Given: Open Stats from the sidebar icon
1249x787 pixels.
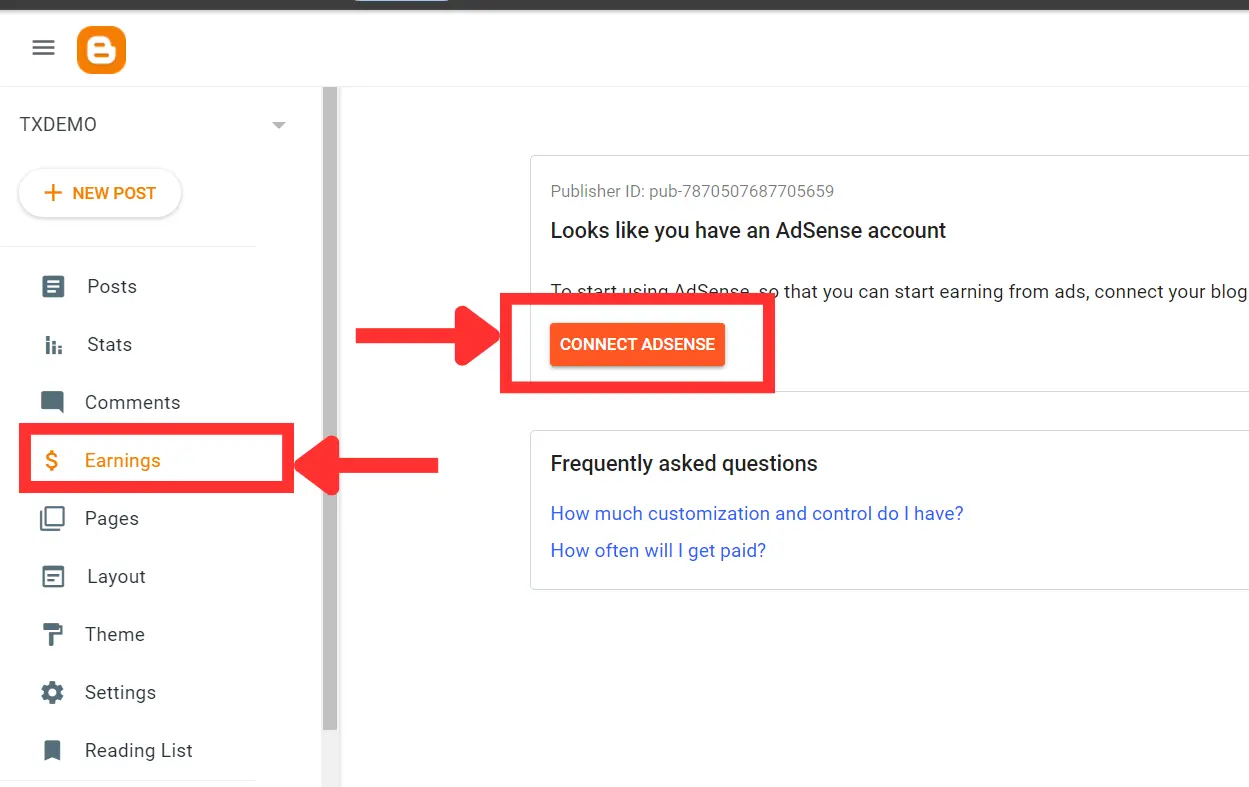Looking at the screenshot, I should (51, 344).
